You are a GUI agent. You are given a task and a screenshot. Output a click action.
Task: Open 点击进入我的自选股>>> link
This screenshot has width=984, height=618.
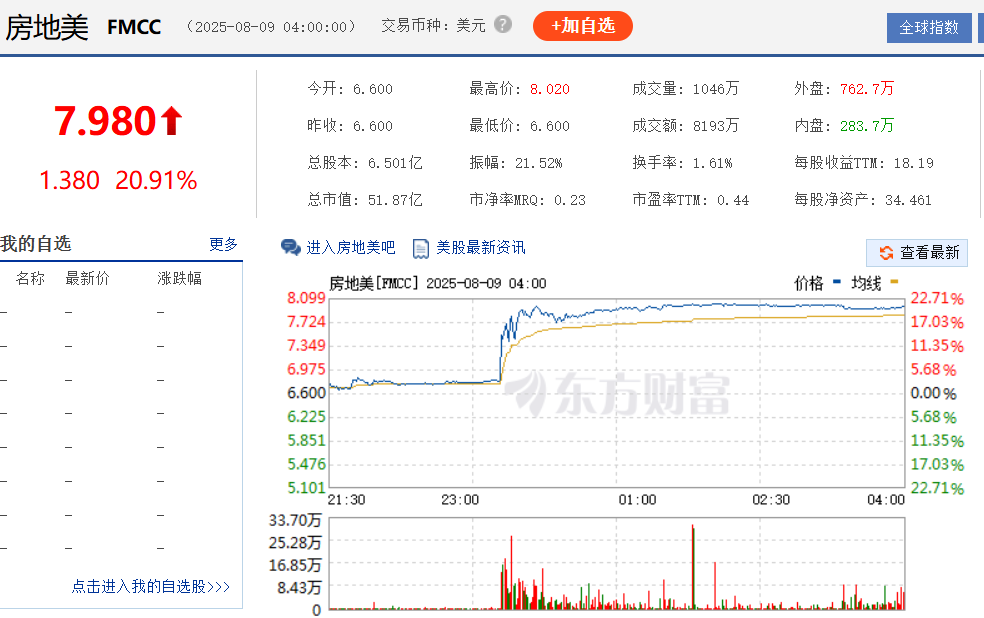(x=151, y=586)
